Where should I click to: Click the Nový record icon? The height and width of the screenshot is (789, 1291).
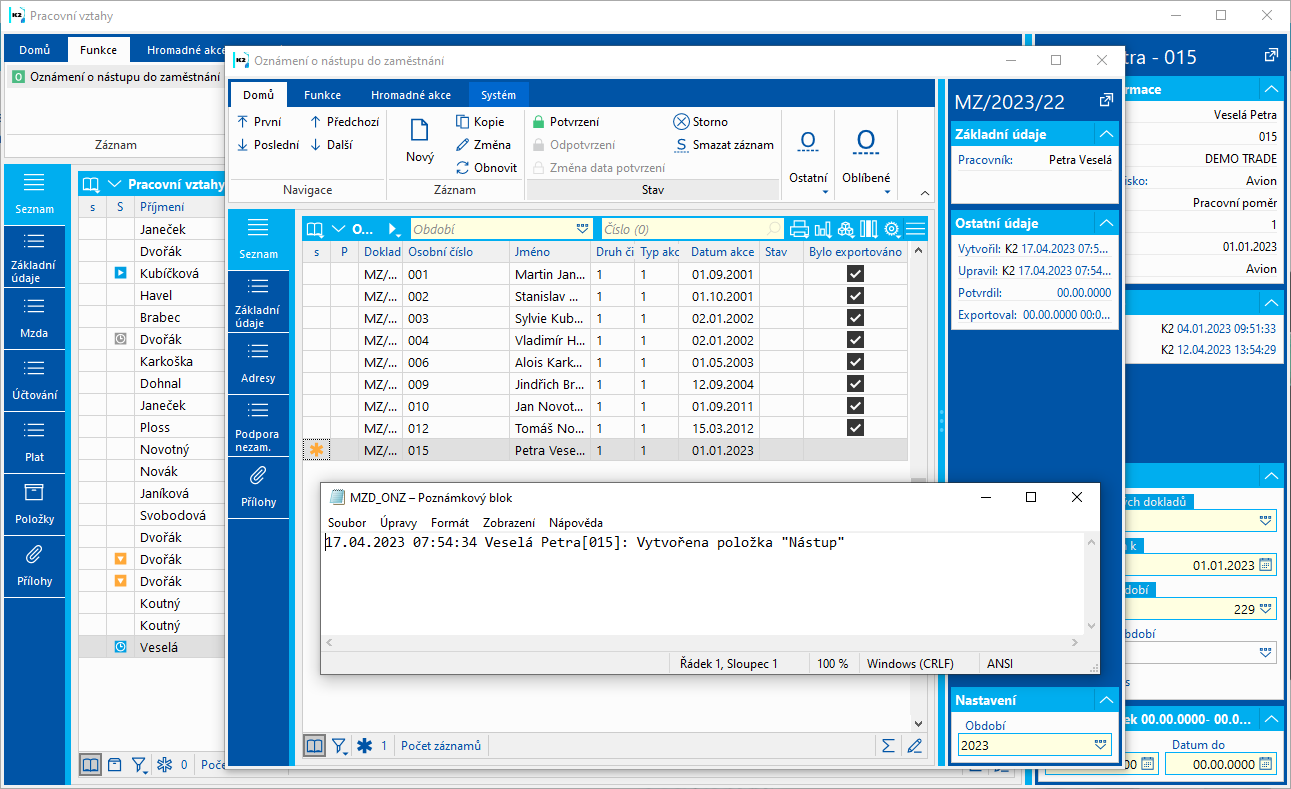(x=420, y=131)
